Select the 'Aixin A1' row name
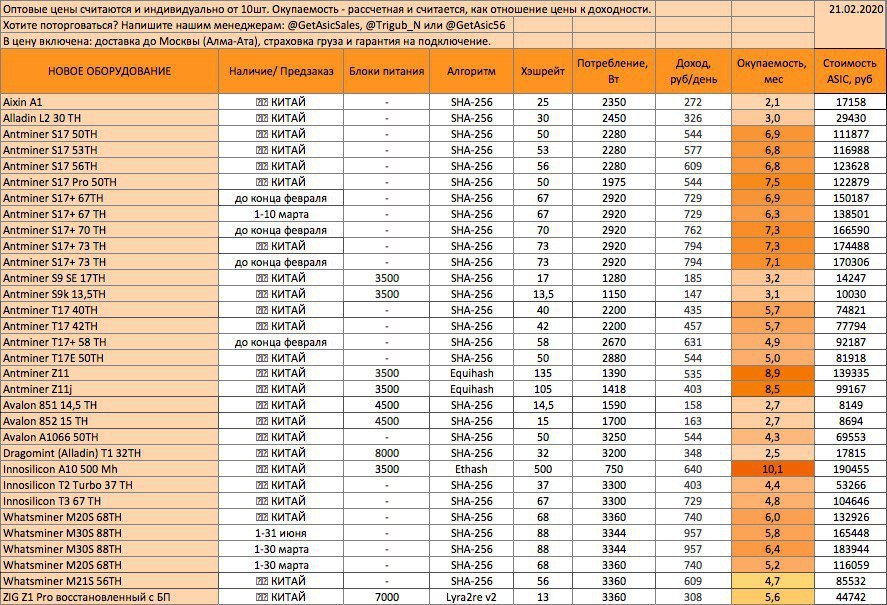887x605 pixels. click(109, 102)
